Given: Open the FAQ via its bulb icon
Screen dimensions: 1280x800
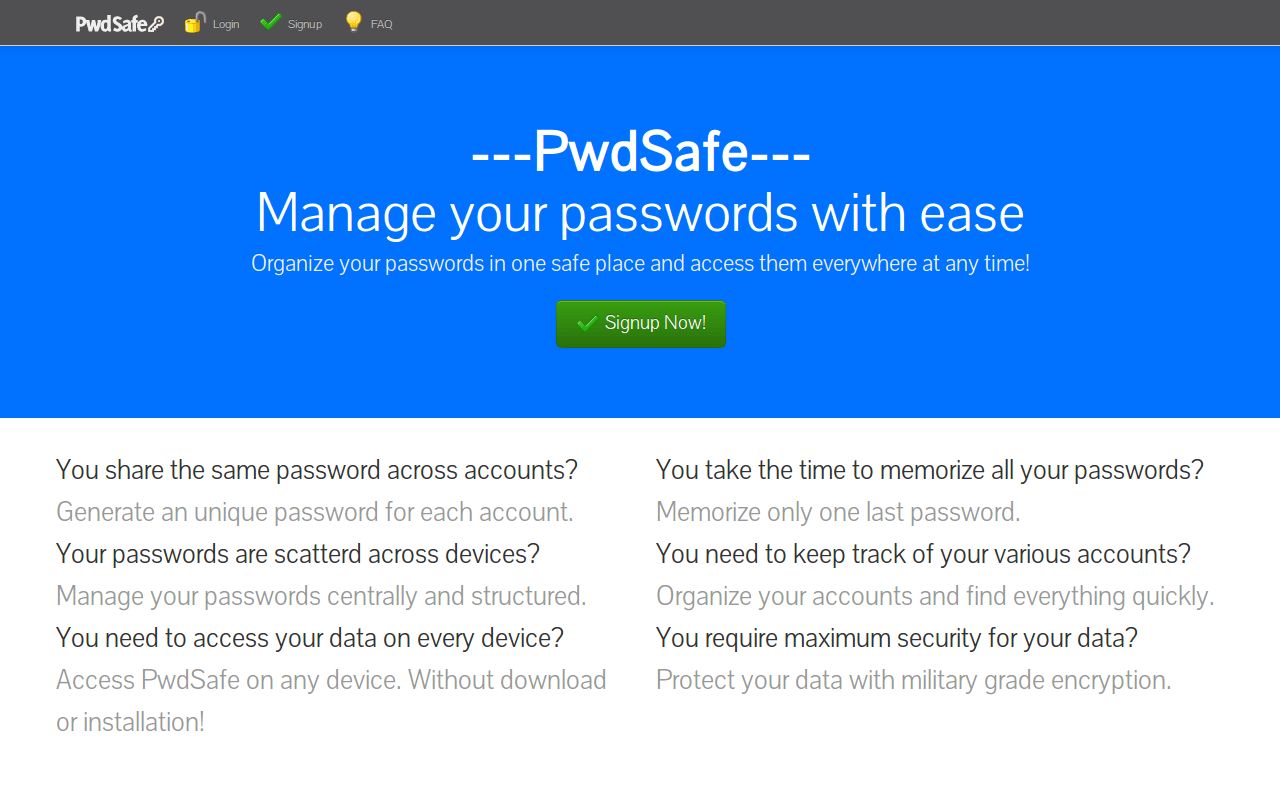Looking at the screenshot, I should pos(352,22).
